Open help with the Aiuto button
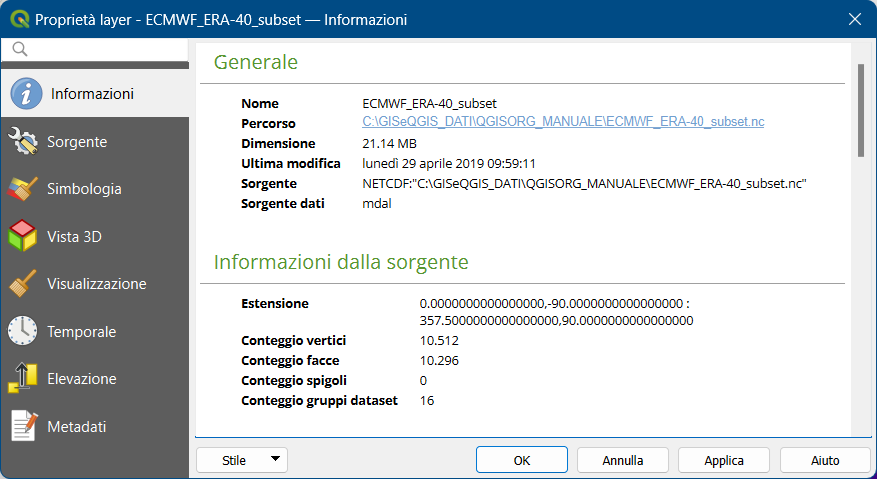 tap(825, 460)
